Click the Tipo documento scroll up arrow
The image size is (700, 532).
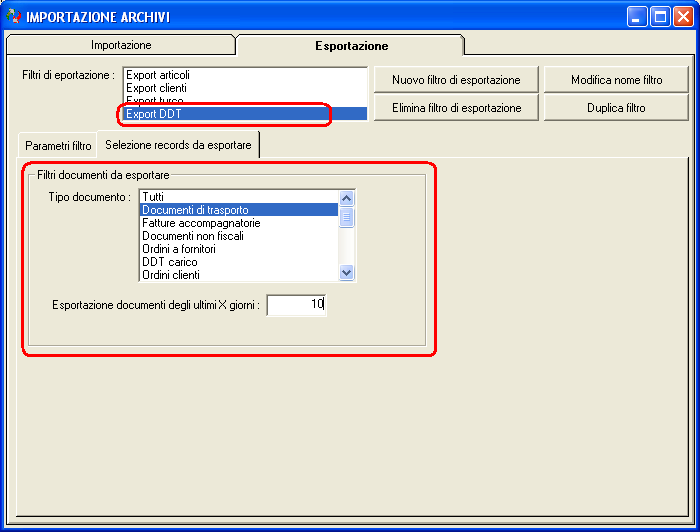point(346,198)
